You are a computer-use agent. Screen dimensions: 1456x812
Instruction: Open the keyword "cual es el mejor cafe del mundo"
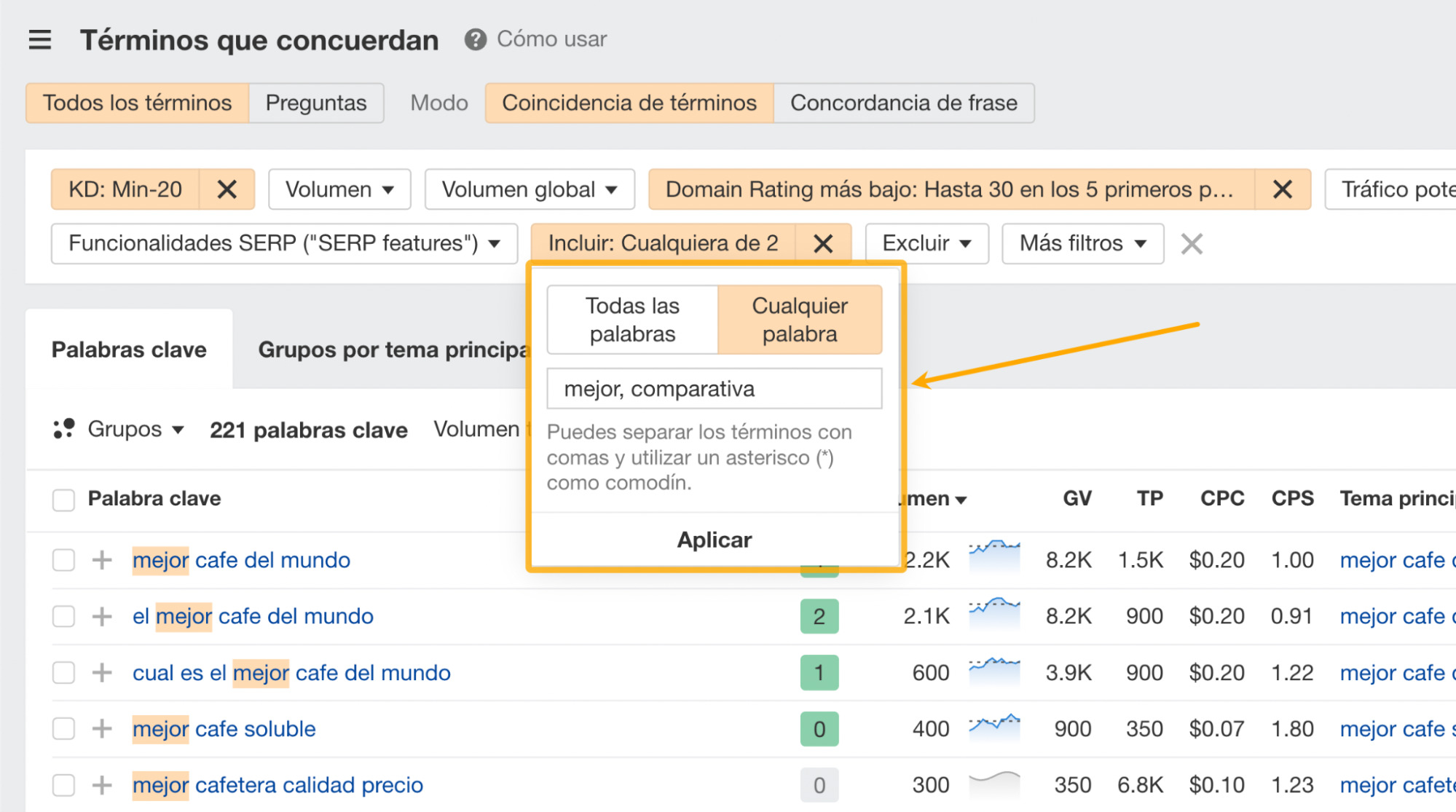click(291, 672)
